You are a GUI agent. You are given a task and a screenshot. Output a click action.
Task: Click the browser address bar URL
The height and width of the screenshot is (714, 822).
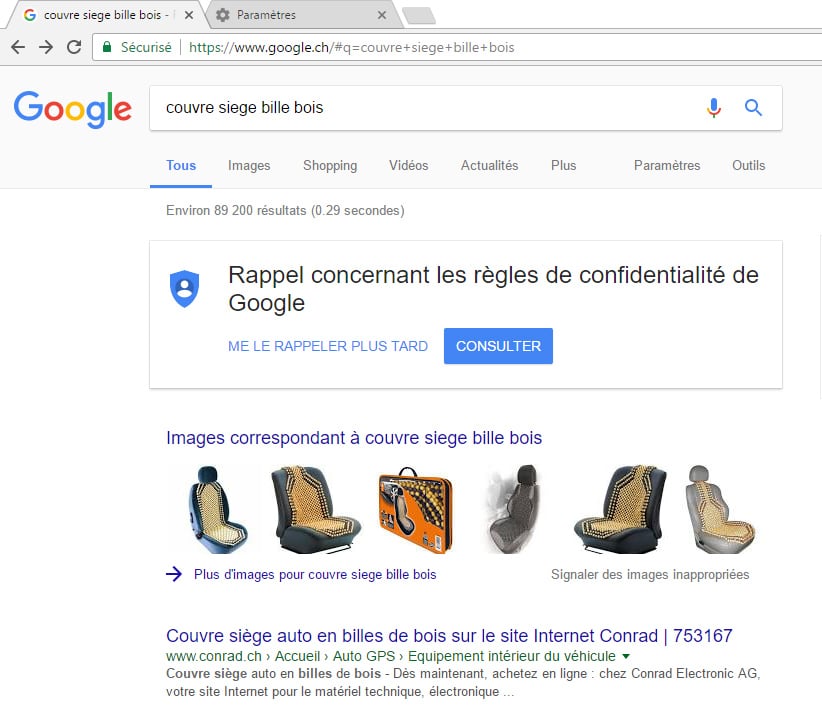click(x=351, y=47)
